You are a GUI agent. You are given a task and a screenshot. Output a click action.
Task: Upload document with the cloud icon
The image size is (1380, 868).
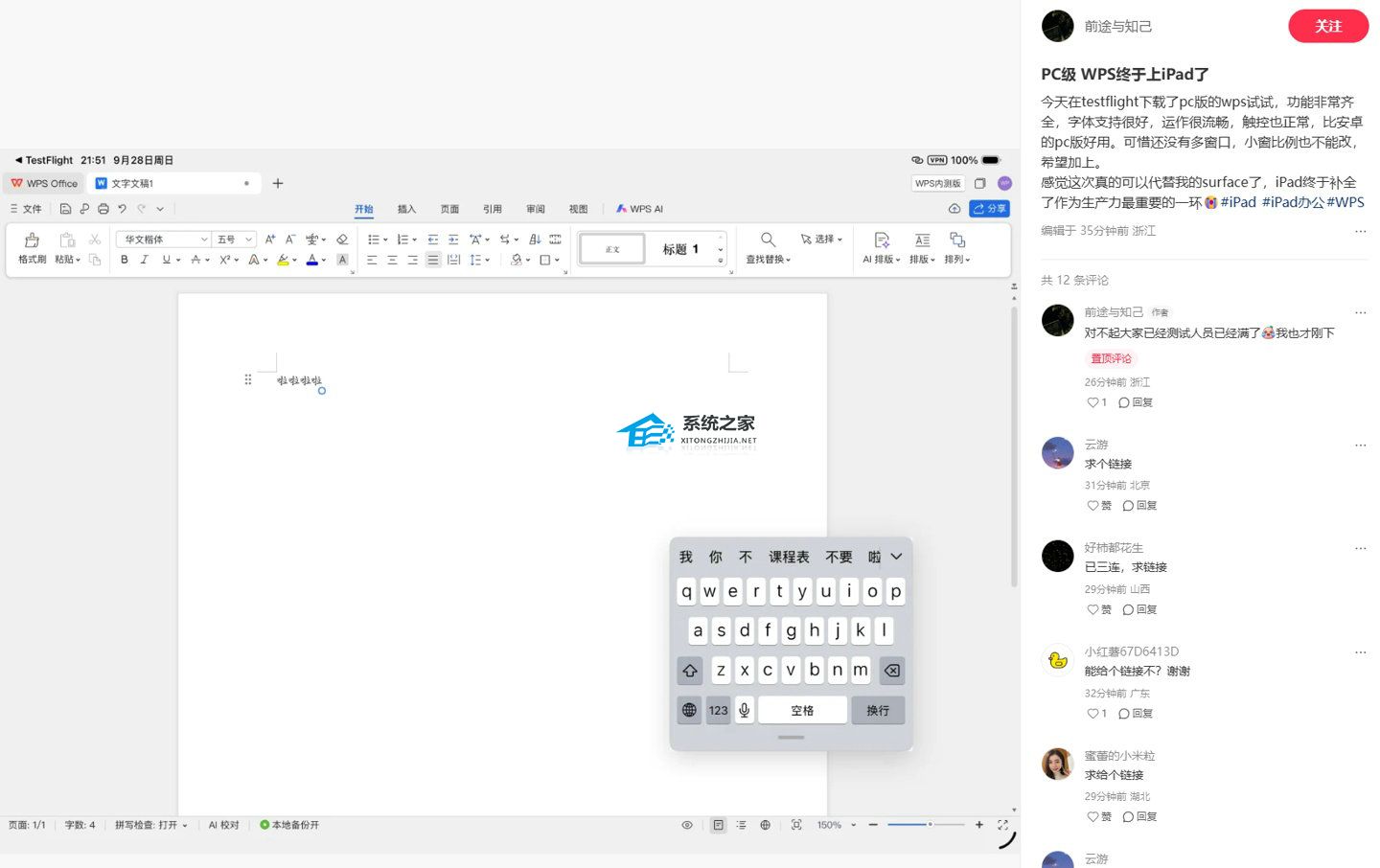tap(954, 209)
